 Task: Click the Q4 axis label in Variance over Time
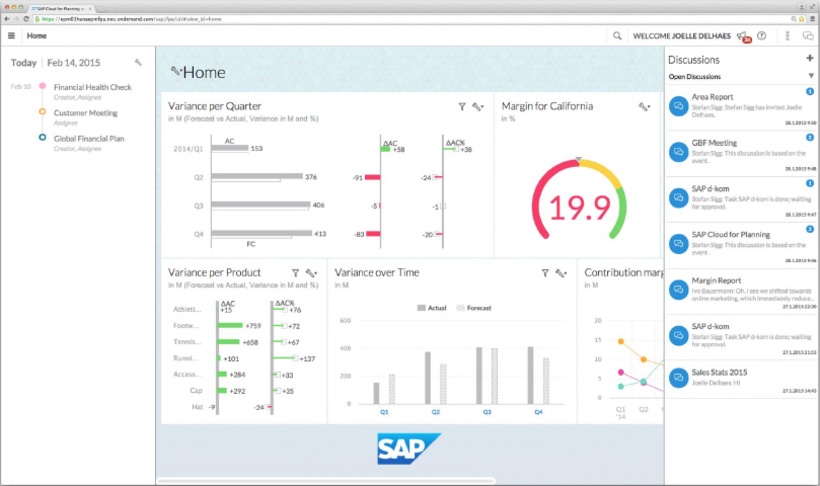click(538, 412)
